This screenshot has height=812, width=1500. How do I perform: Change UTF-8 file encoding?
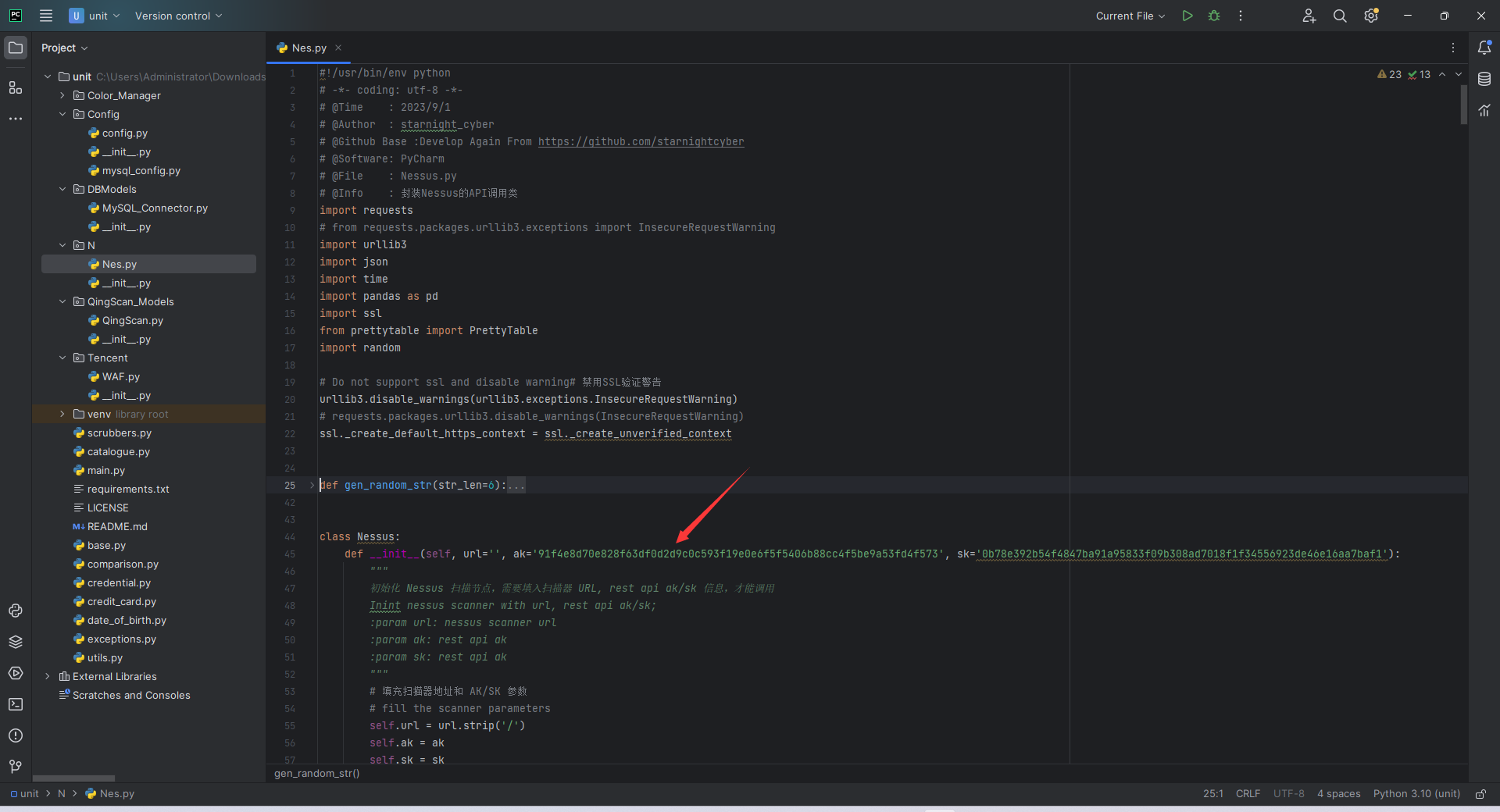click(1288, 794)
